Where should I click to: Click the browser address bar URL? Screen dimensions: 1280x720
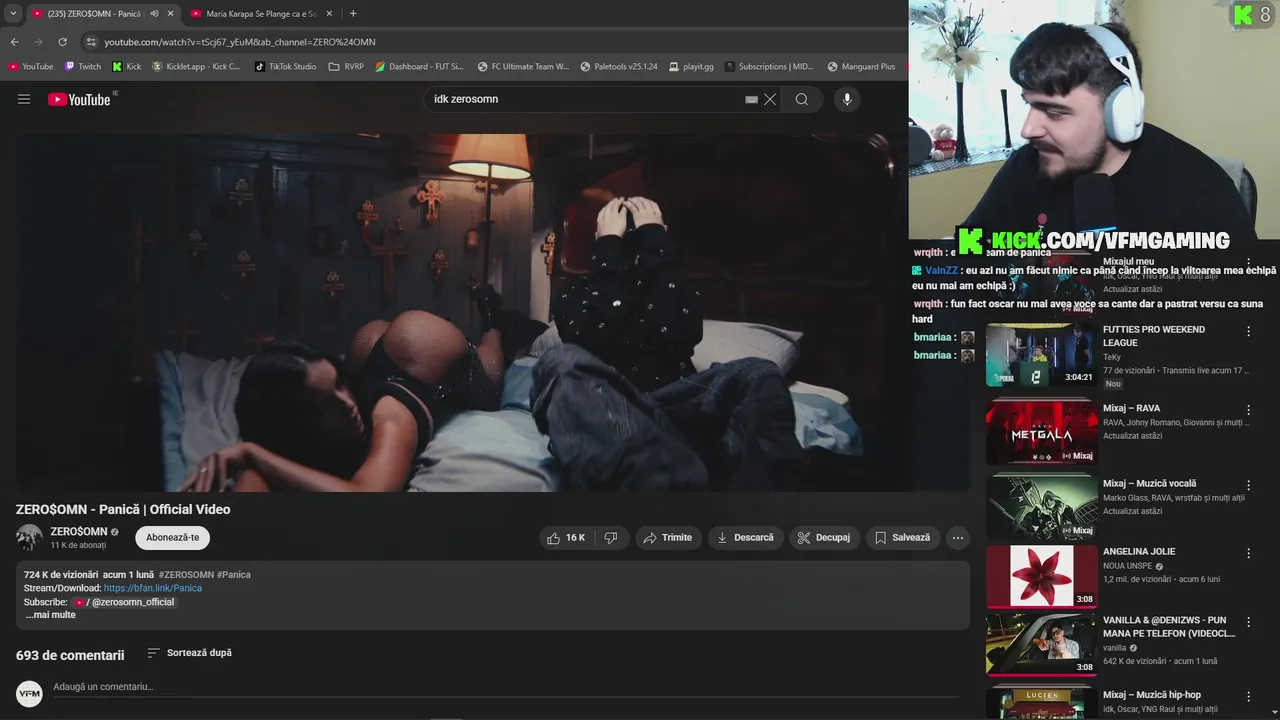pos(240,42)
